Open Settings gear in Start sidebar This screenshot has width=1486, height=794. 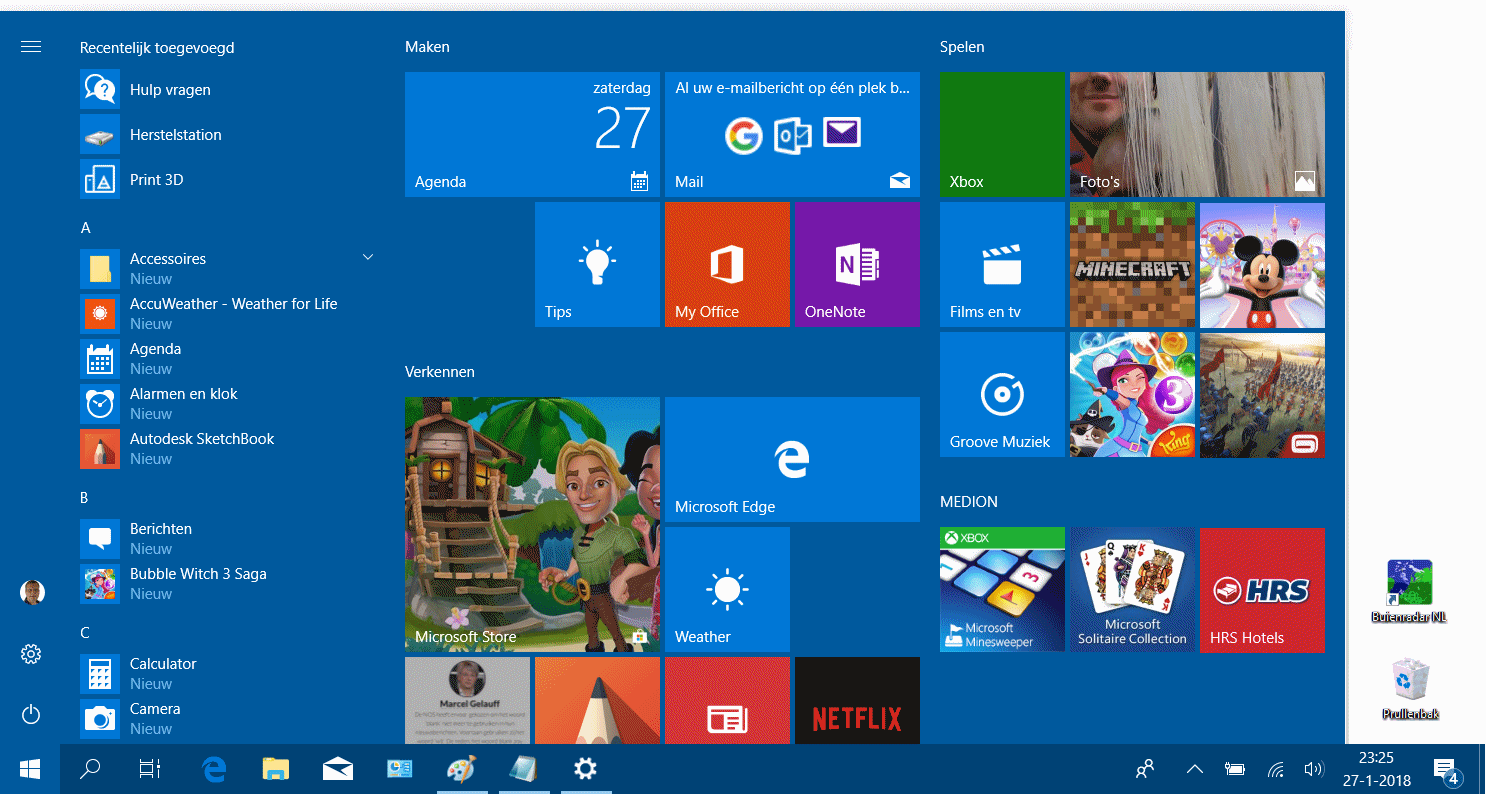click(31, 654)
